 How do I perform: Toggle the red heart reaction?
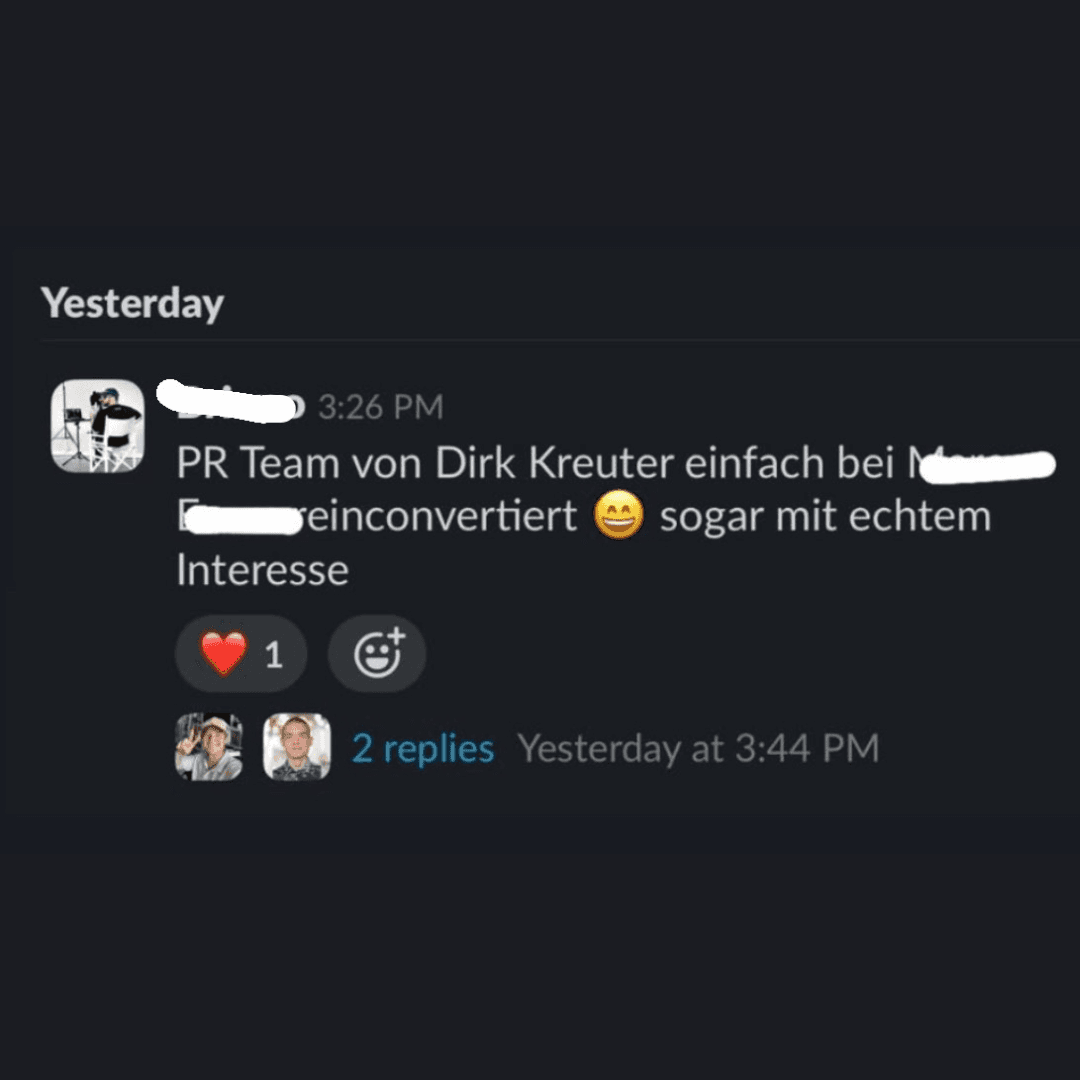click(240, 653)
